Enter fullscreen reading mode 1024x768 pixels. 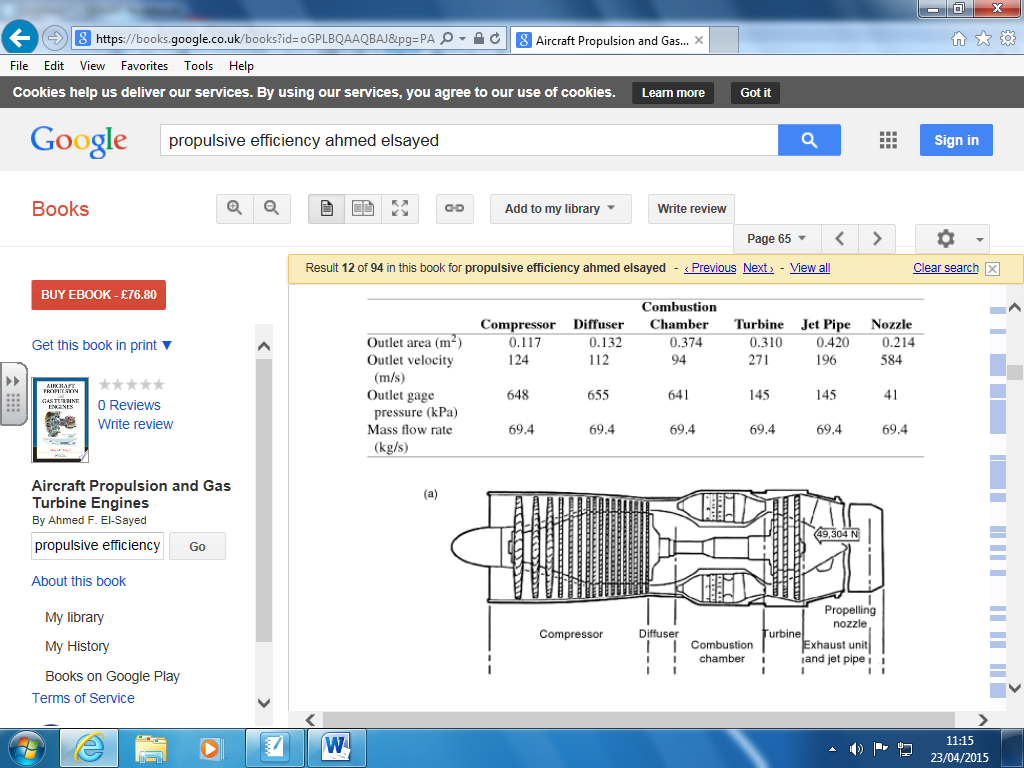tap(400, 209)
